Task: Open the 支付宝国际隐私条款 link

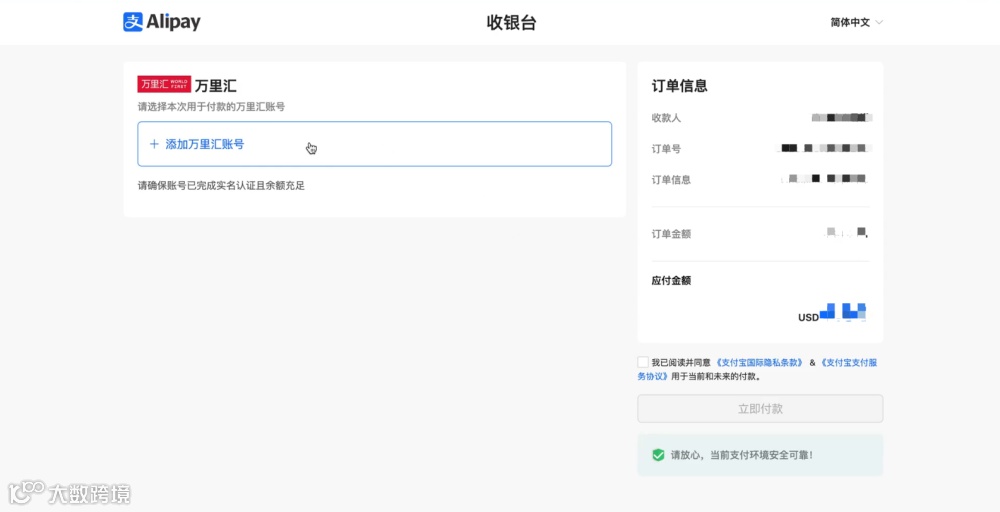Action: pyautogui.click(x=760, y=362)
